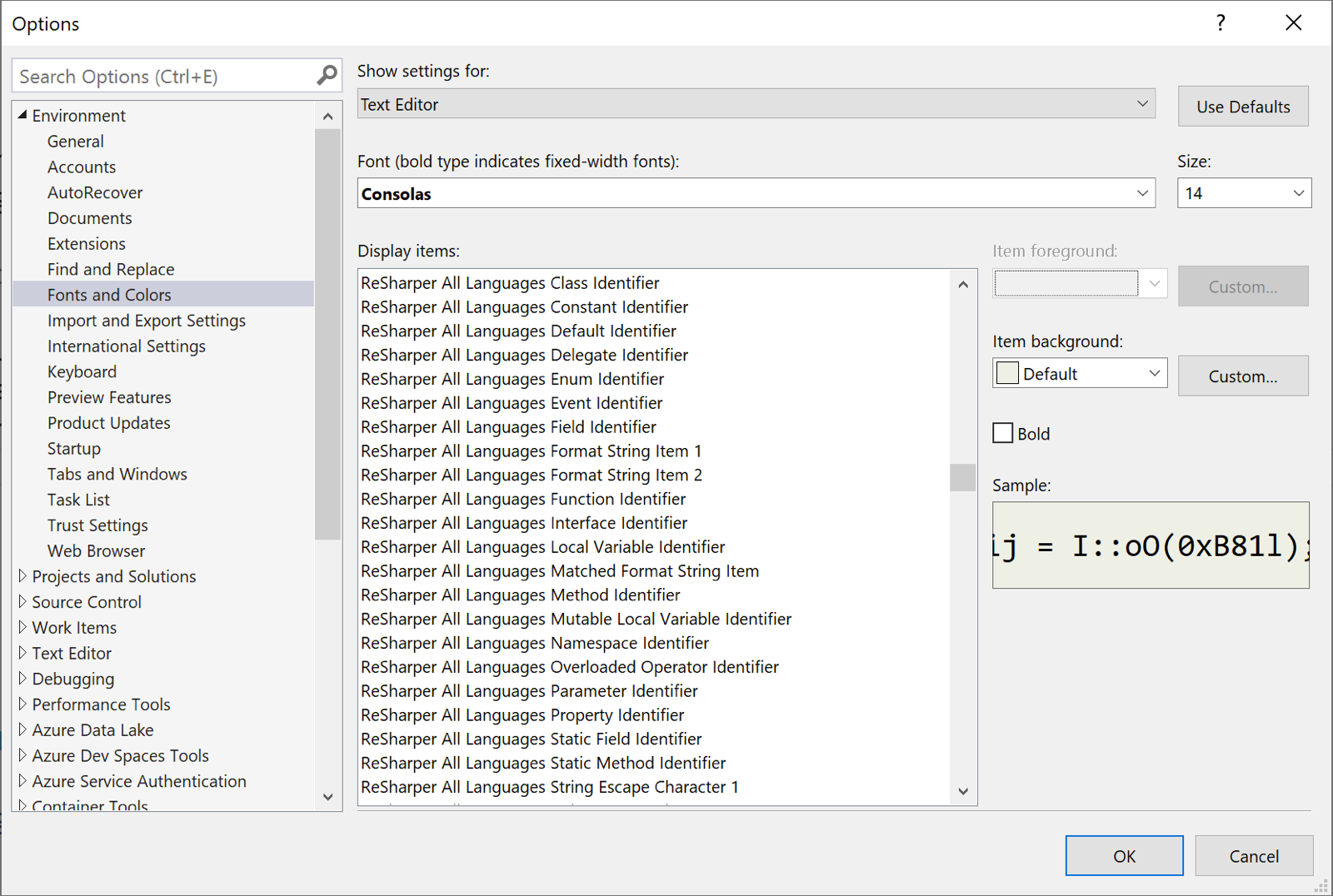
Task: Select Keyboard in the options tree
Action: point(82,371)
